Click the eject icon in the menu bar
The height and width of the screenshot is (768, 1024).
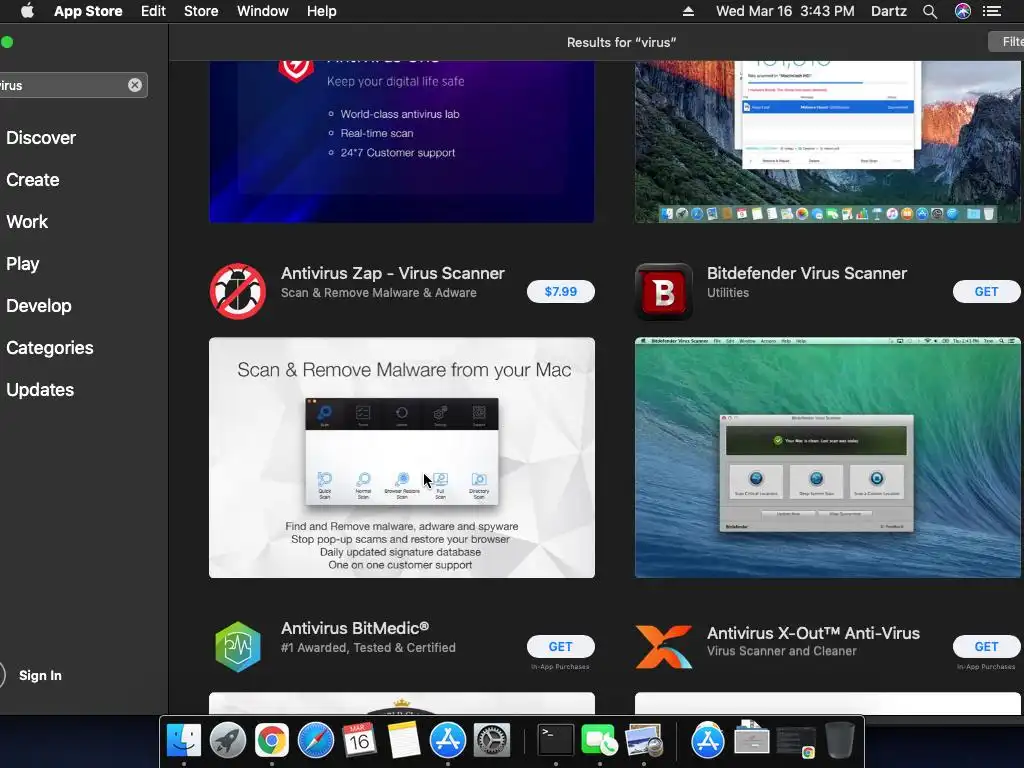point(688,11)
